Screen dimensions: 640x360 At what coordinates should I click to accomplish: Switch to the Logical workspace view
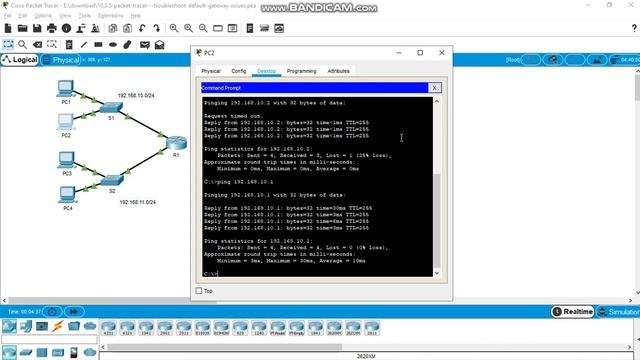point(20,60)
